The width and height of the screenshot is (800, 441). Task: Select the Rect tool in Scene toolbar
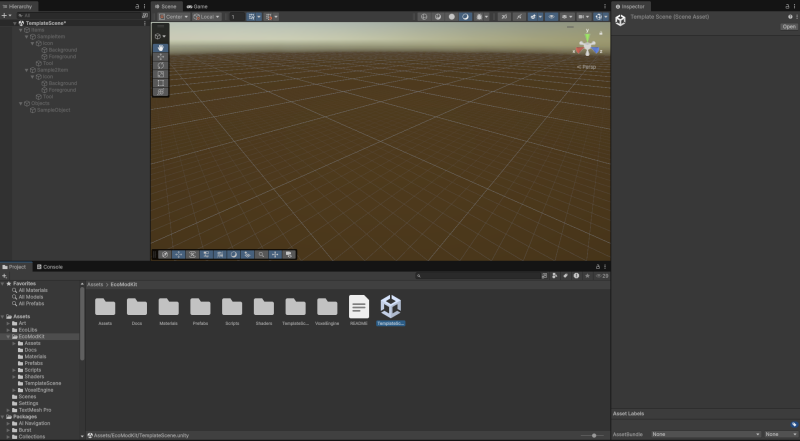click(x=161, y=83)
